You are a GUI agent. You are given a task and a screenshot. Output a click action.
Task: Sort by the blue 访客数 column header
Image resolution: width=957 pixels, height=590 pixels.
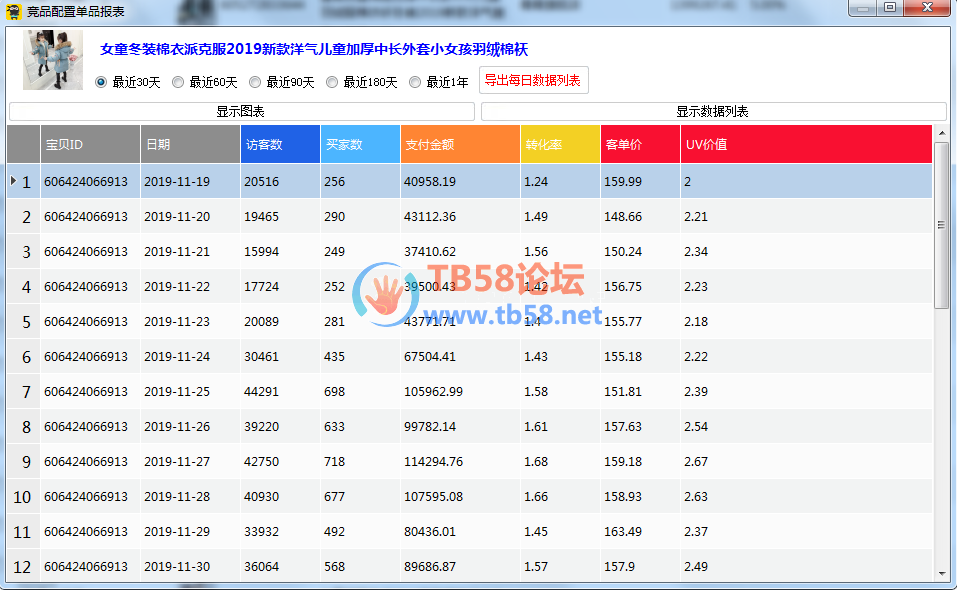tap(280, 144)
